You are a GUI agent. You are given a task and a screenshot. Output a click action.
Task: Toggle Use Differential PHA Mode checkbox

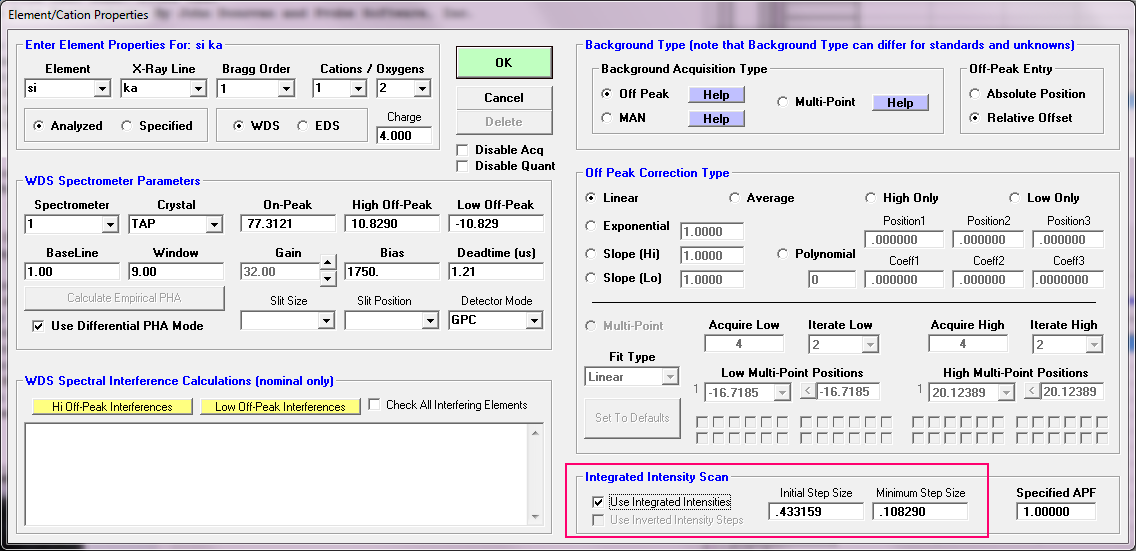pos(39,326)
